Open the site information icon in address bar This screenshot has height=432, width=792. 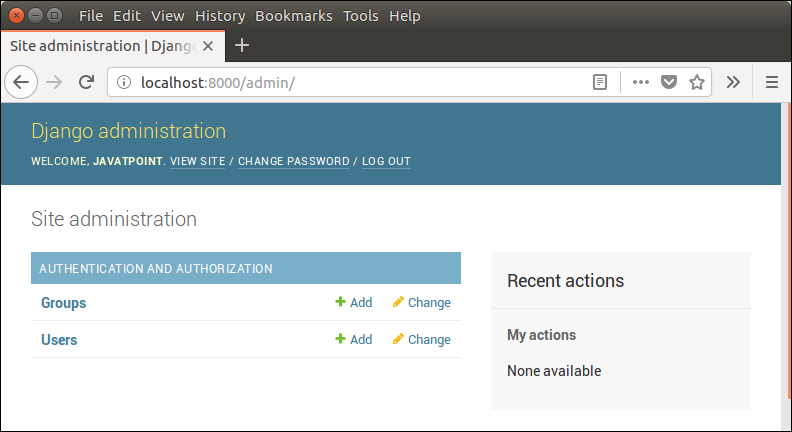124,82
